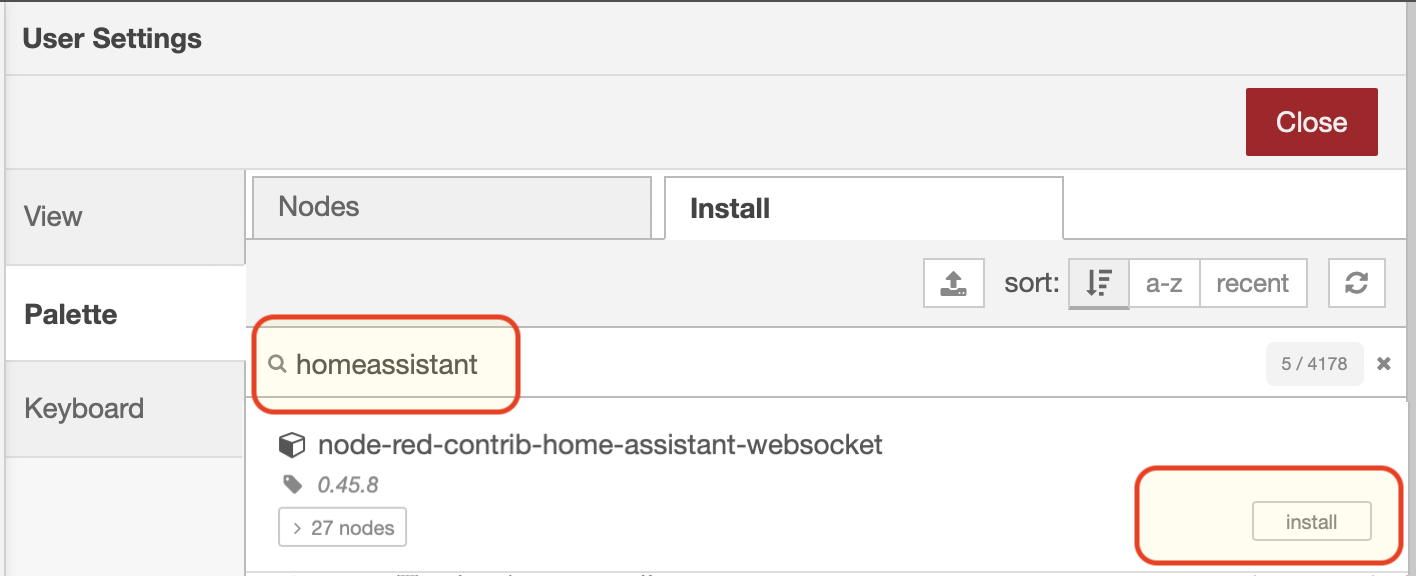The image size is (1416, 576).
Task: Sort results by relevance icon
Action: [1099, 283]
